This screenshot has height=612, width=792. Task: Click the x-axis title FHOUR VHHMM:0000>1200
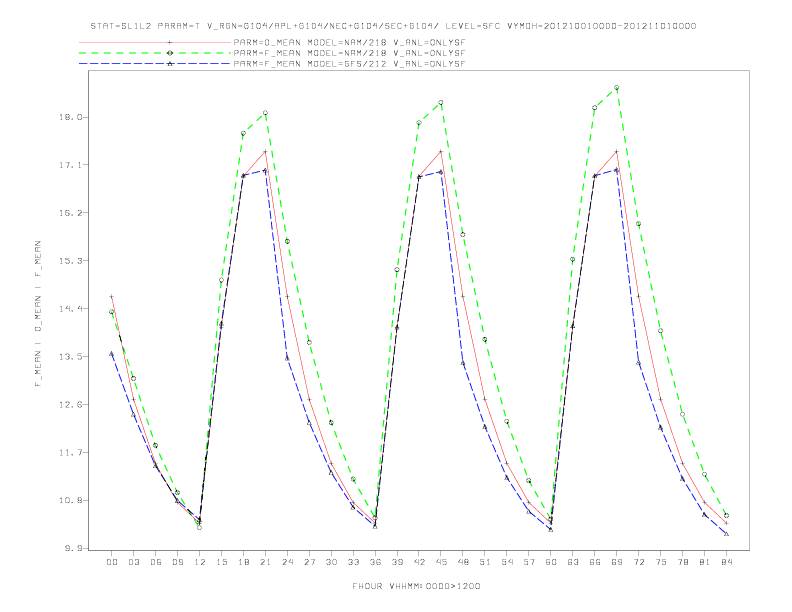[416, 586]
